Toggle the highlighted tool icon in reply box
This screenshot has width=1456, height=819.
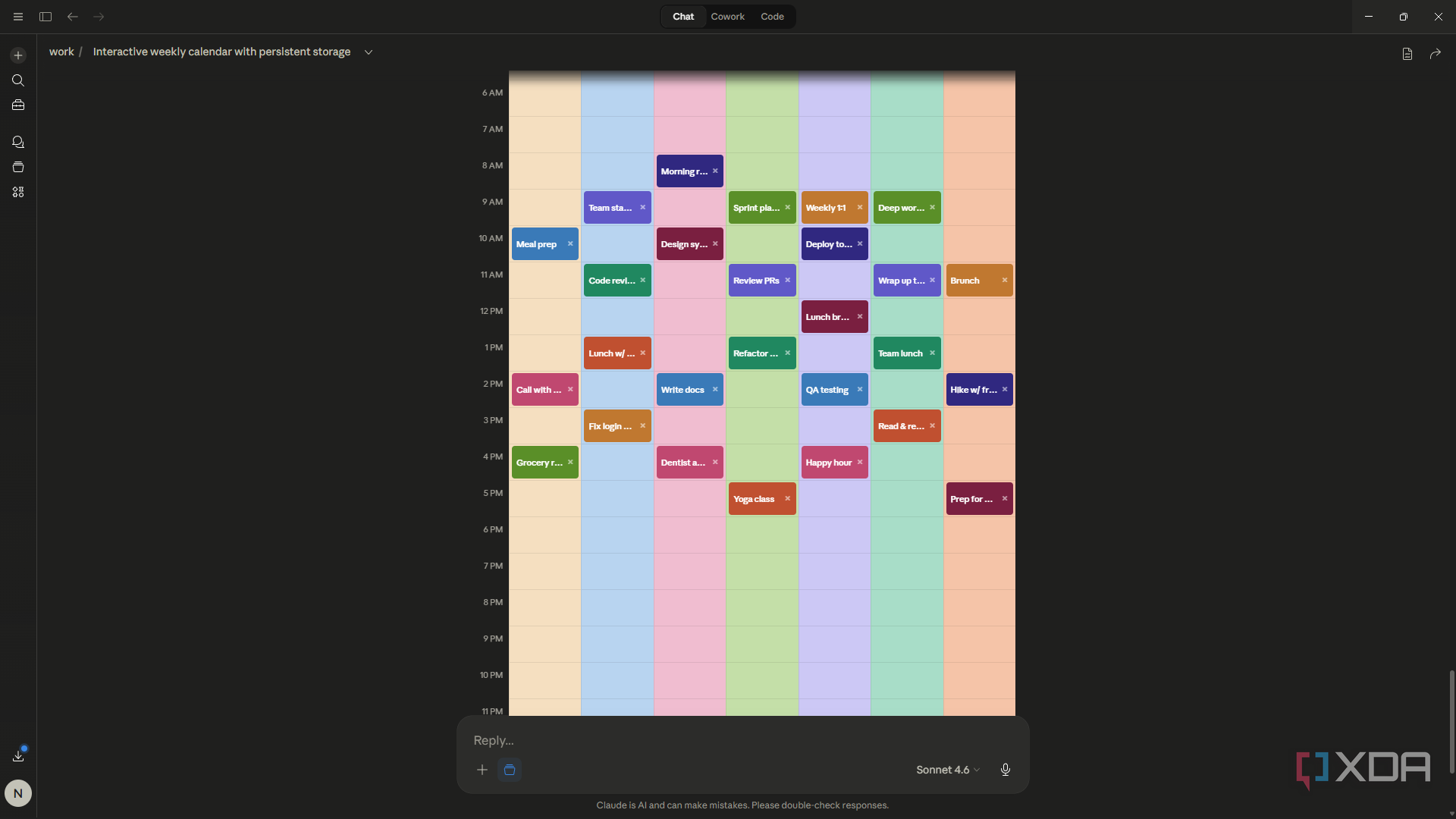click(510, 770)
